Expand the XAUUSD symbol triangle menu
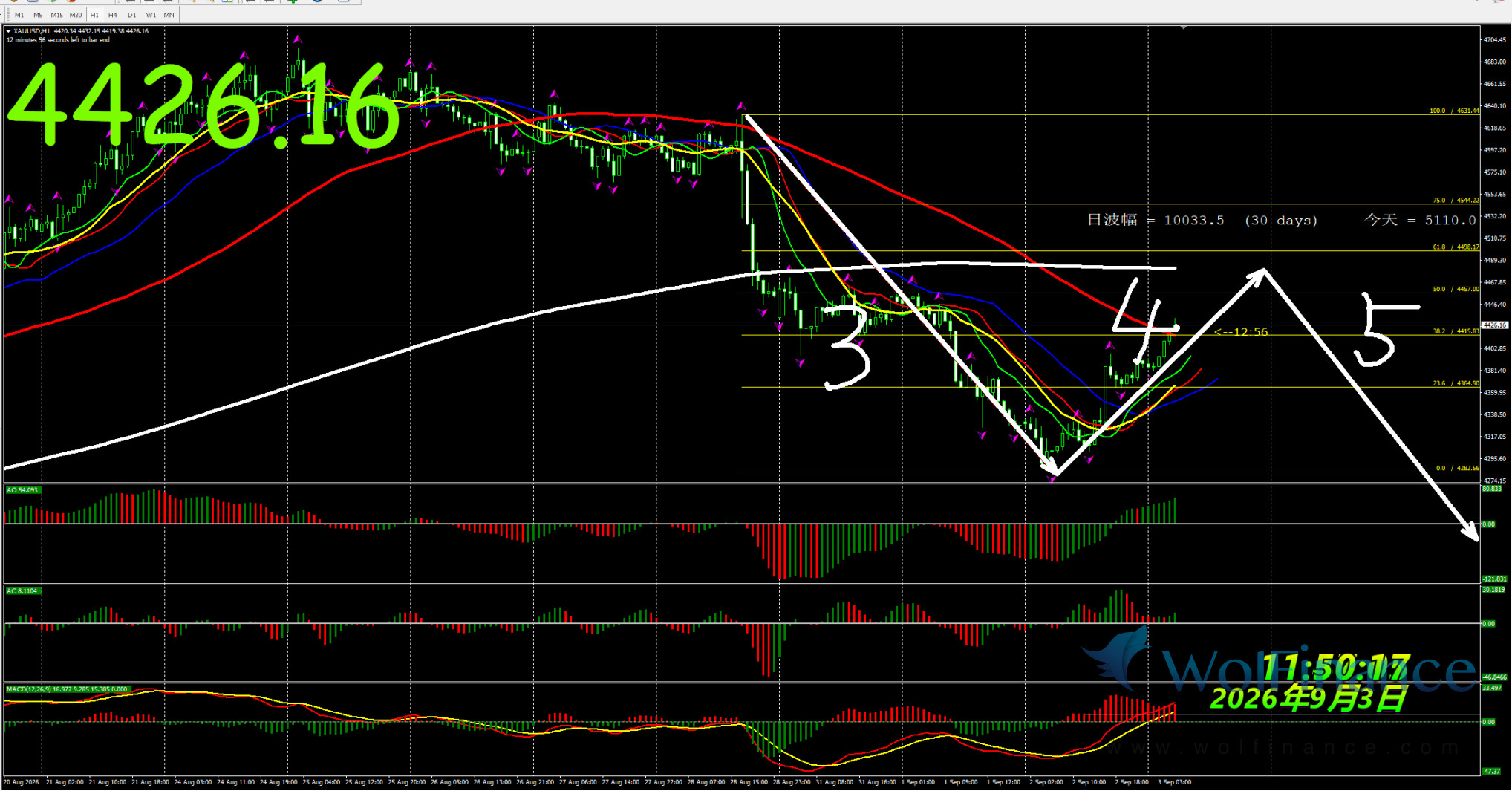 click(x=8, y=31)
